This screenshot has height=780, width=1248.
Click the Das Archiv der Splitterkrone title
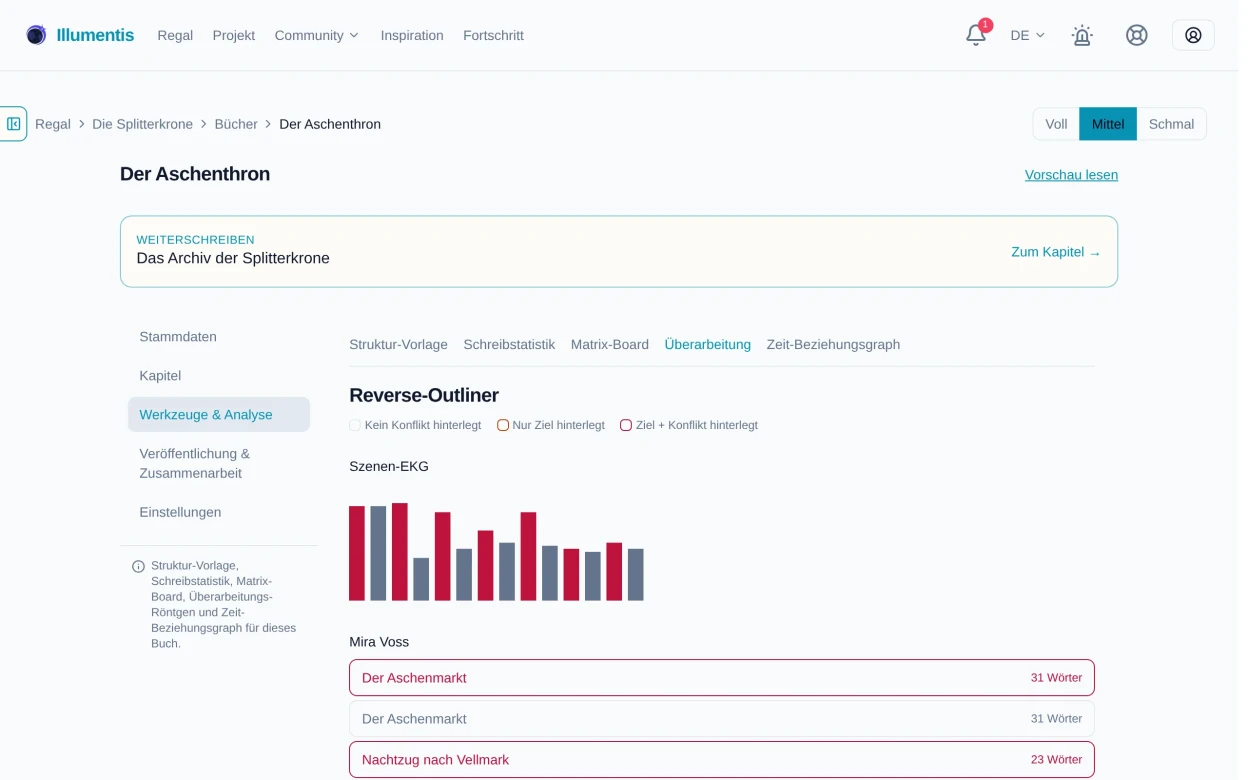[233, 258]
